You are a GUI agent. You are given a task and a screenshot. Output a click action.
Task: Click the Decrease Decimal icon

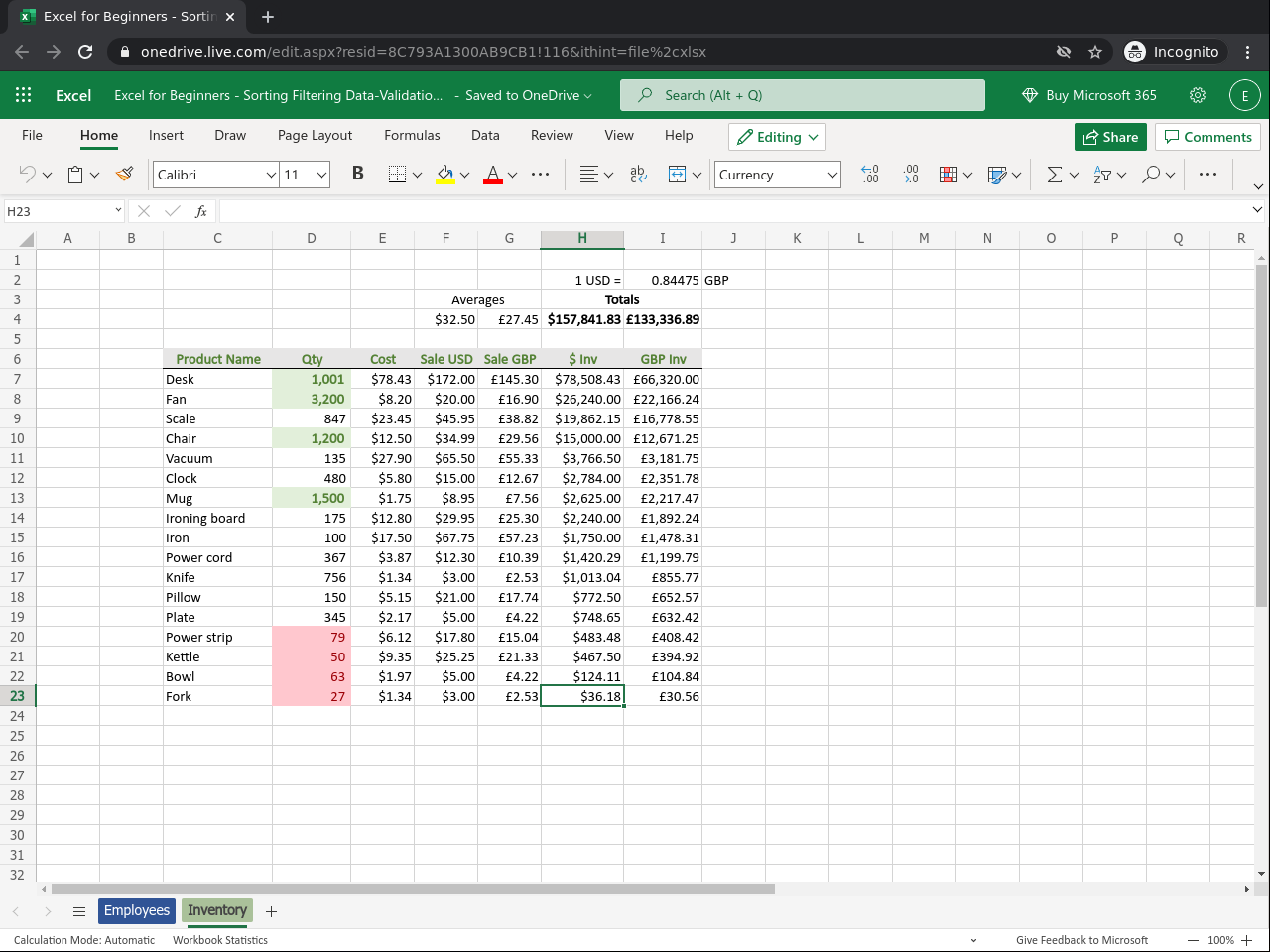point(909,175)
